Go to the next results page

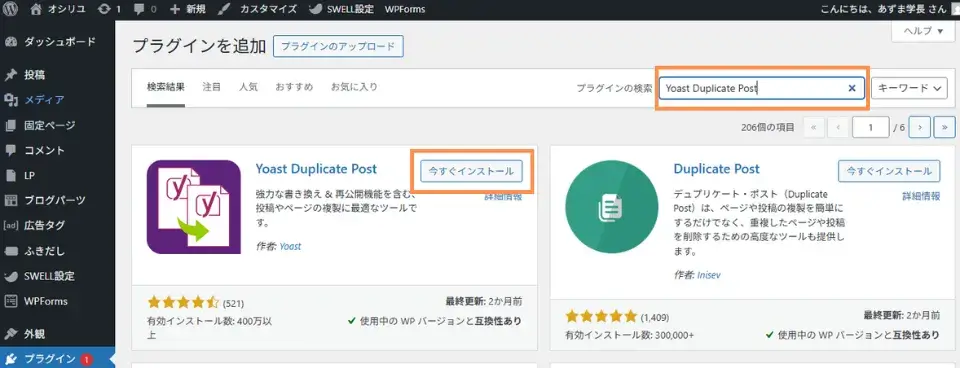[x=920, y=127]
